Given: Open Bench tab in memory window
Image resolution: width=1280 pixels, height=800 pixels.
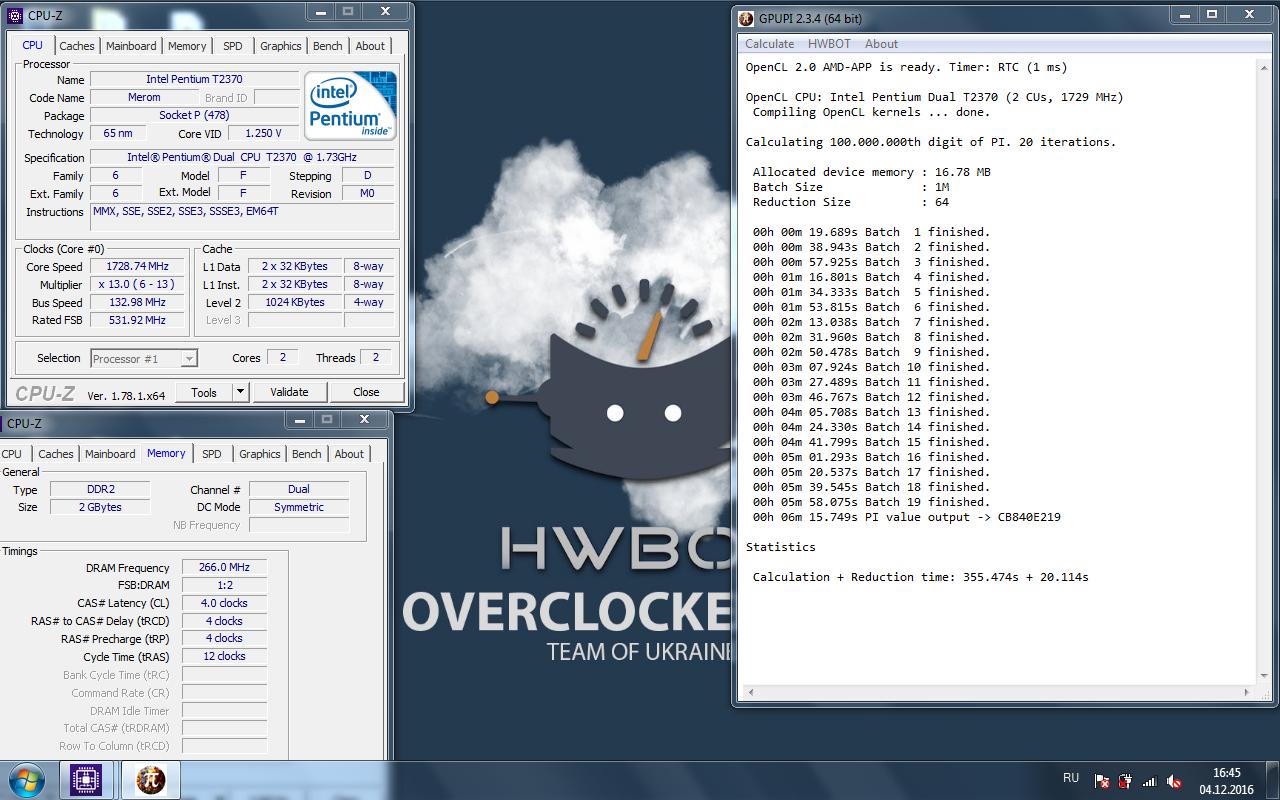Looking at the screenshot, I should 307,454.
